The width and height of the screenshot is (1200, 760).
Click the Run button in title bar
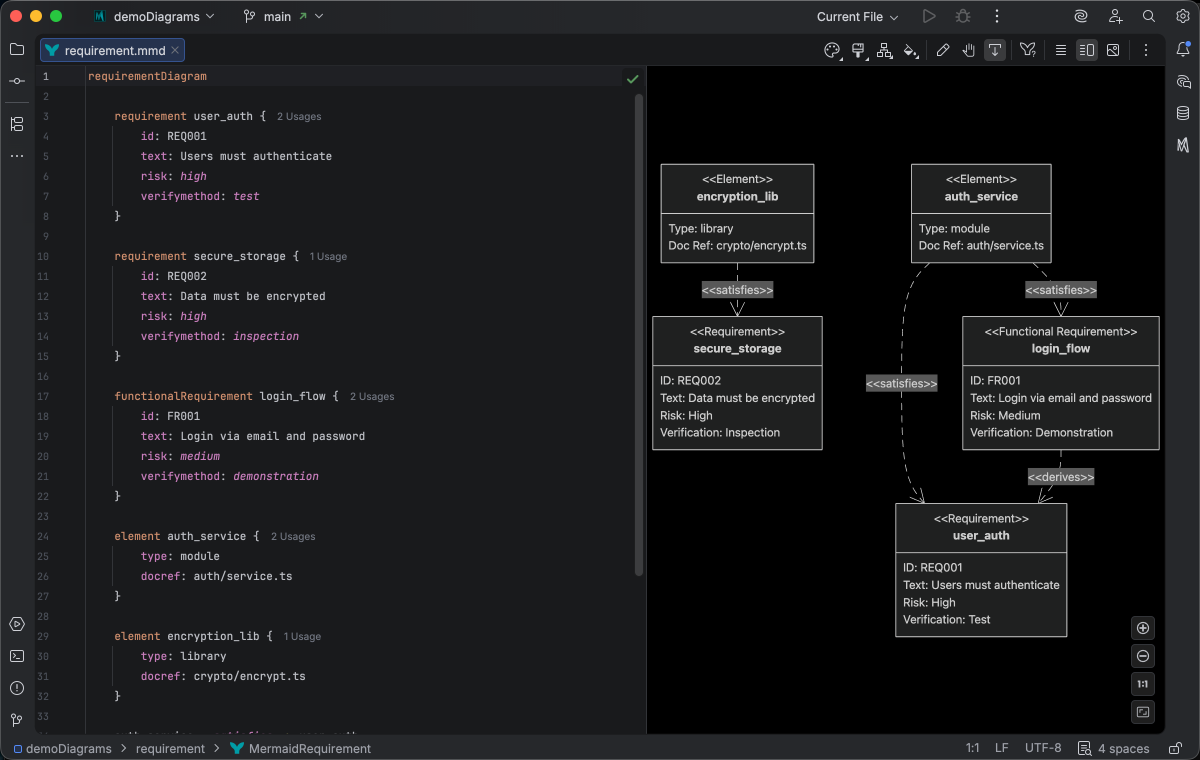pyautogui.click(x=929, y=16)
